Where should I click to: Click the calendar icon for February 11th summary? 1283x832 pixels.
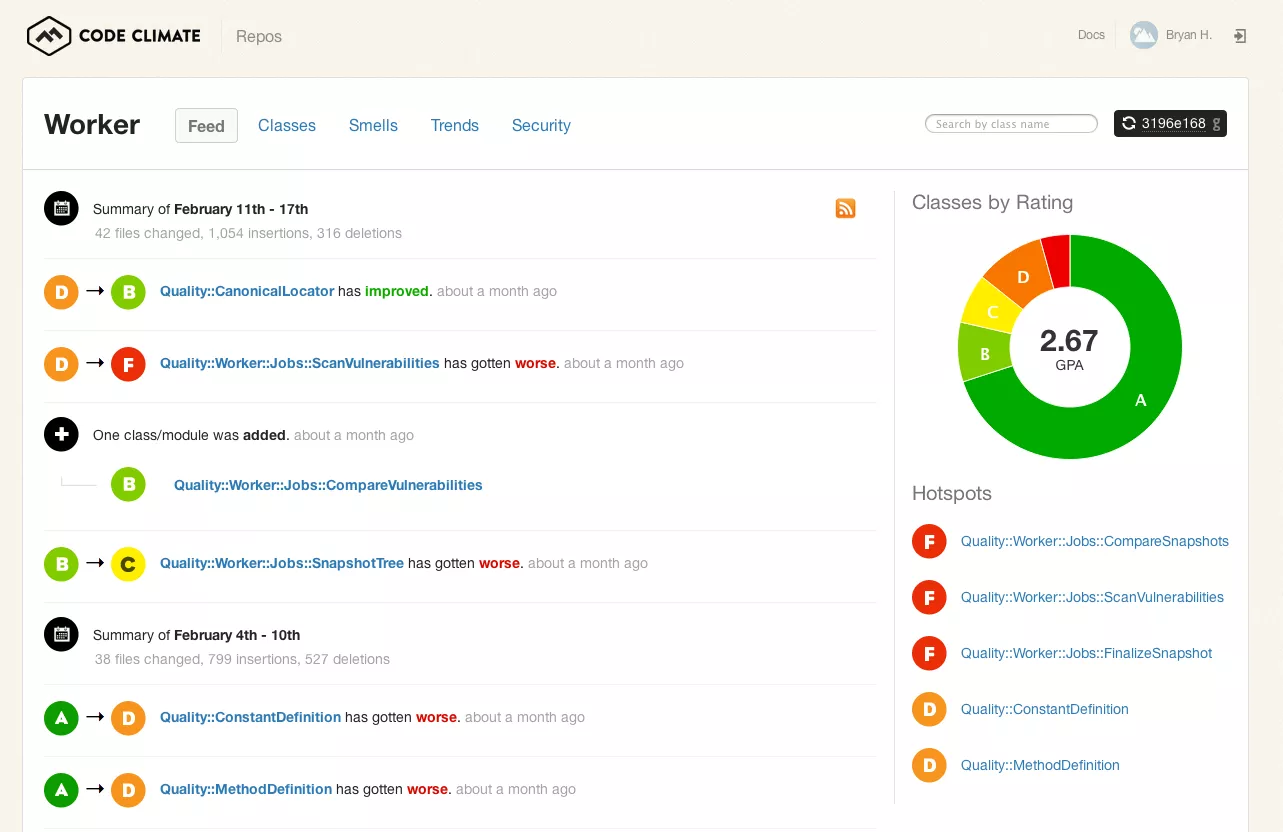point(60,208)
